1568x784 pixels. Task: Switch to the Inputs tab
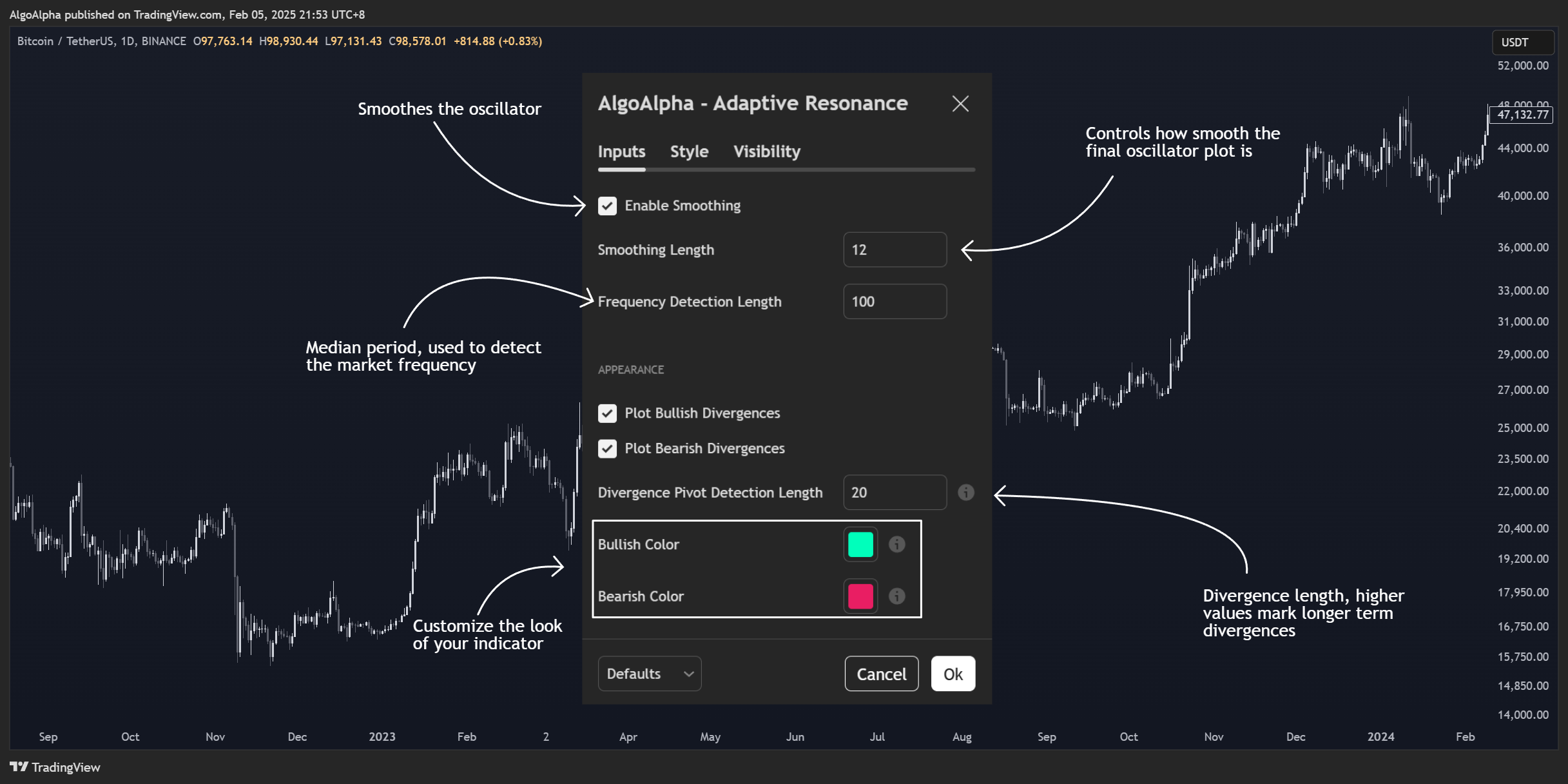click(x=621, y=152)
